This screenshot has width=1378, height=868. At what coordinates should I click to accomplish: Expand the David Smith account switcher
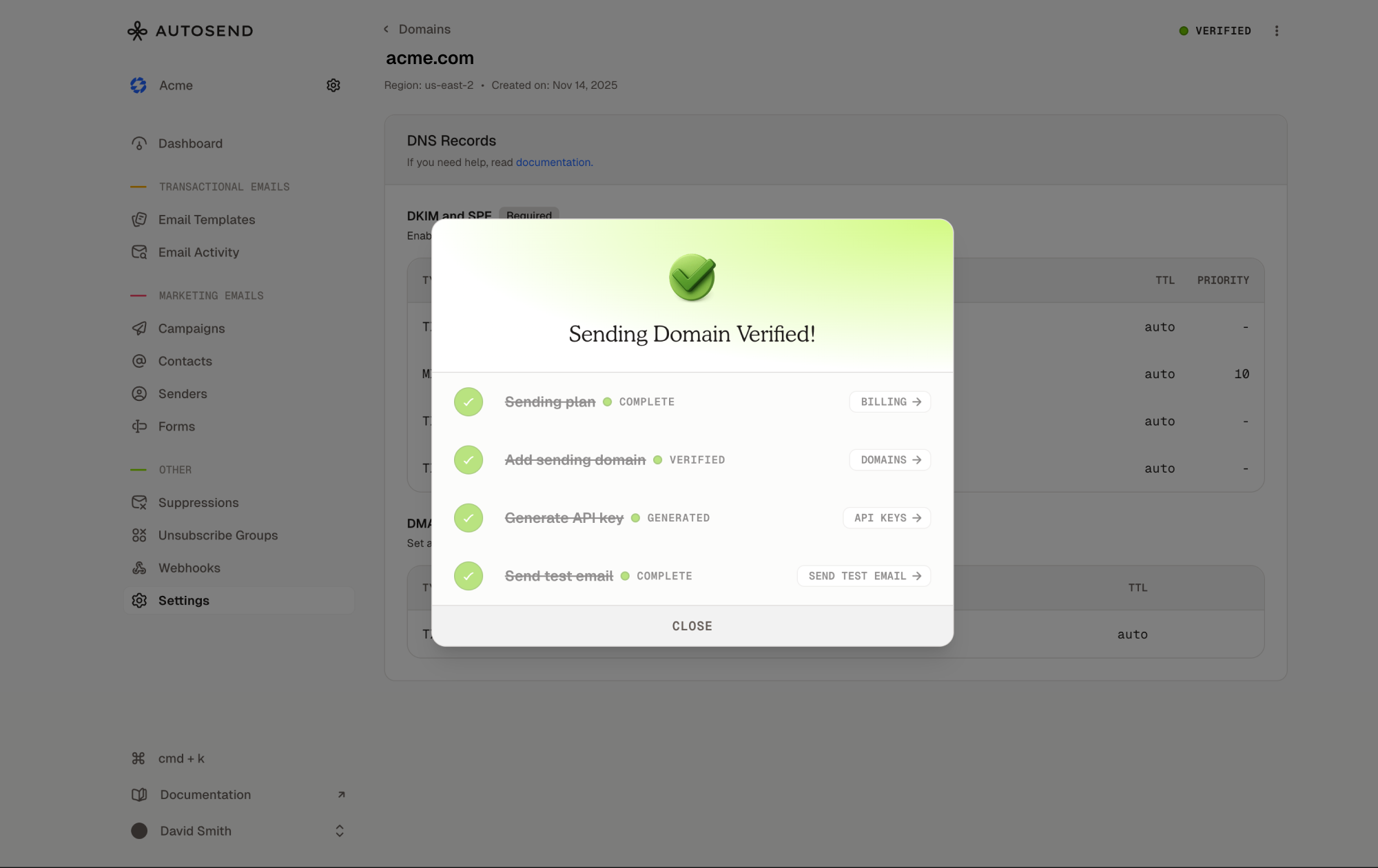tap(340, 831)
